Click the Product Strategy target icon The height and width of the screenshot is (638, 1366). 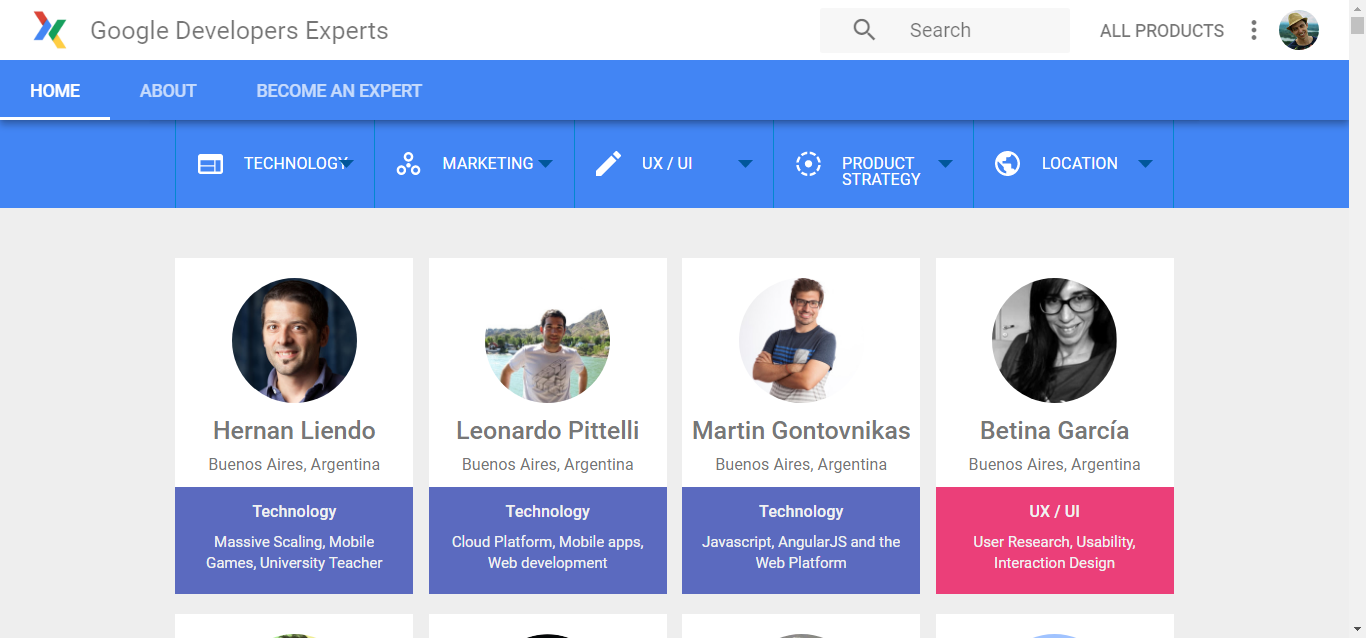point(808,164)
